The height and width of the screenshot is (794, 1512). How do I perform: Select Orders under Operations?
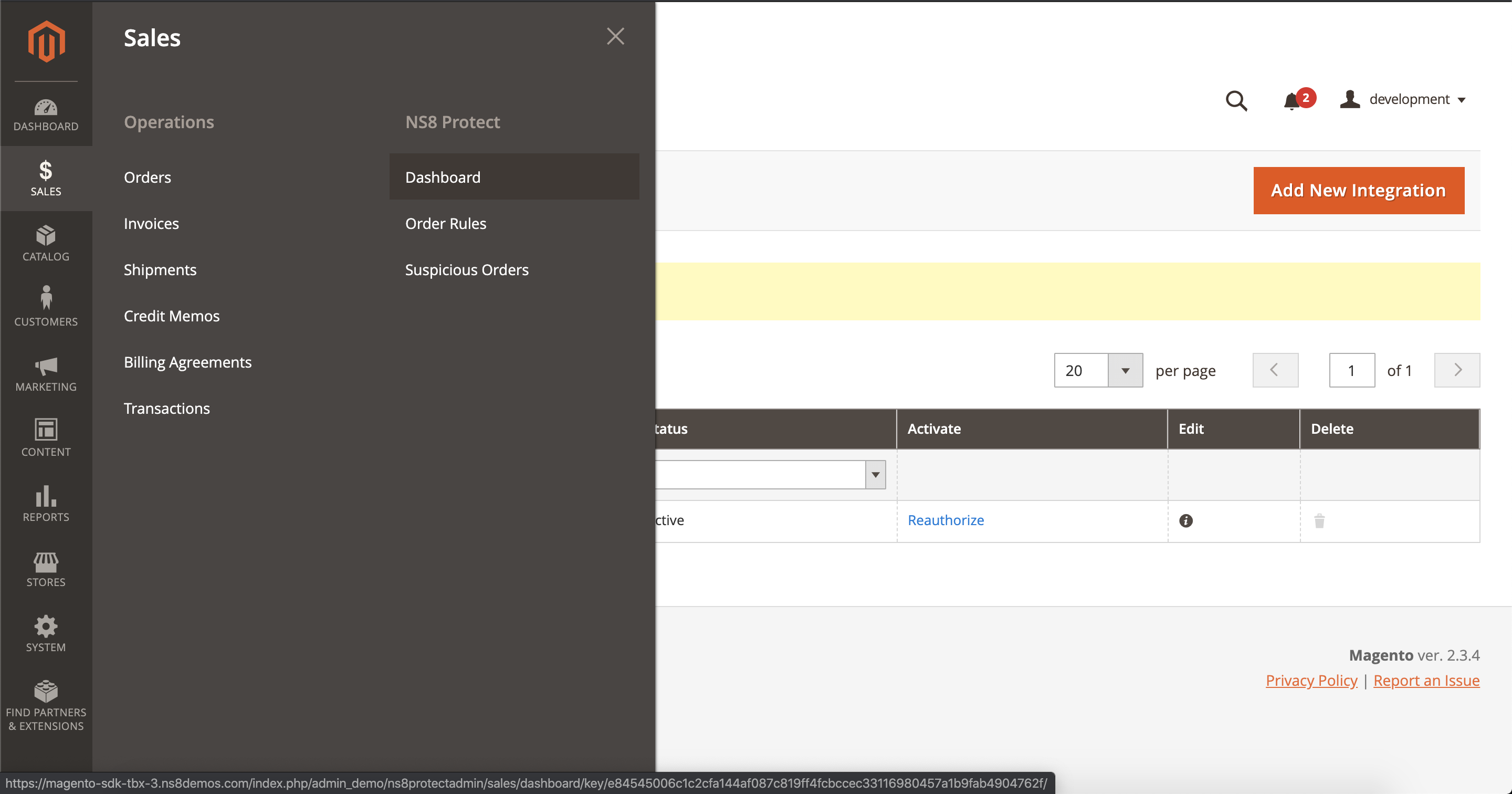click(x=148, y=177)
